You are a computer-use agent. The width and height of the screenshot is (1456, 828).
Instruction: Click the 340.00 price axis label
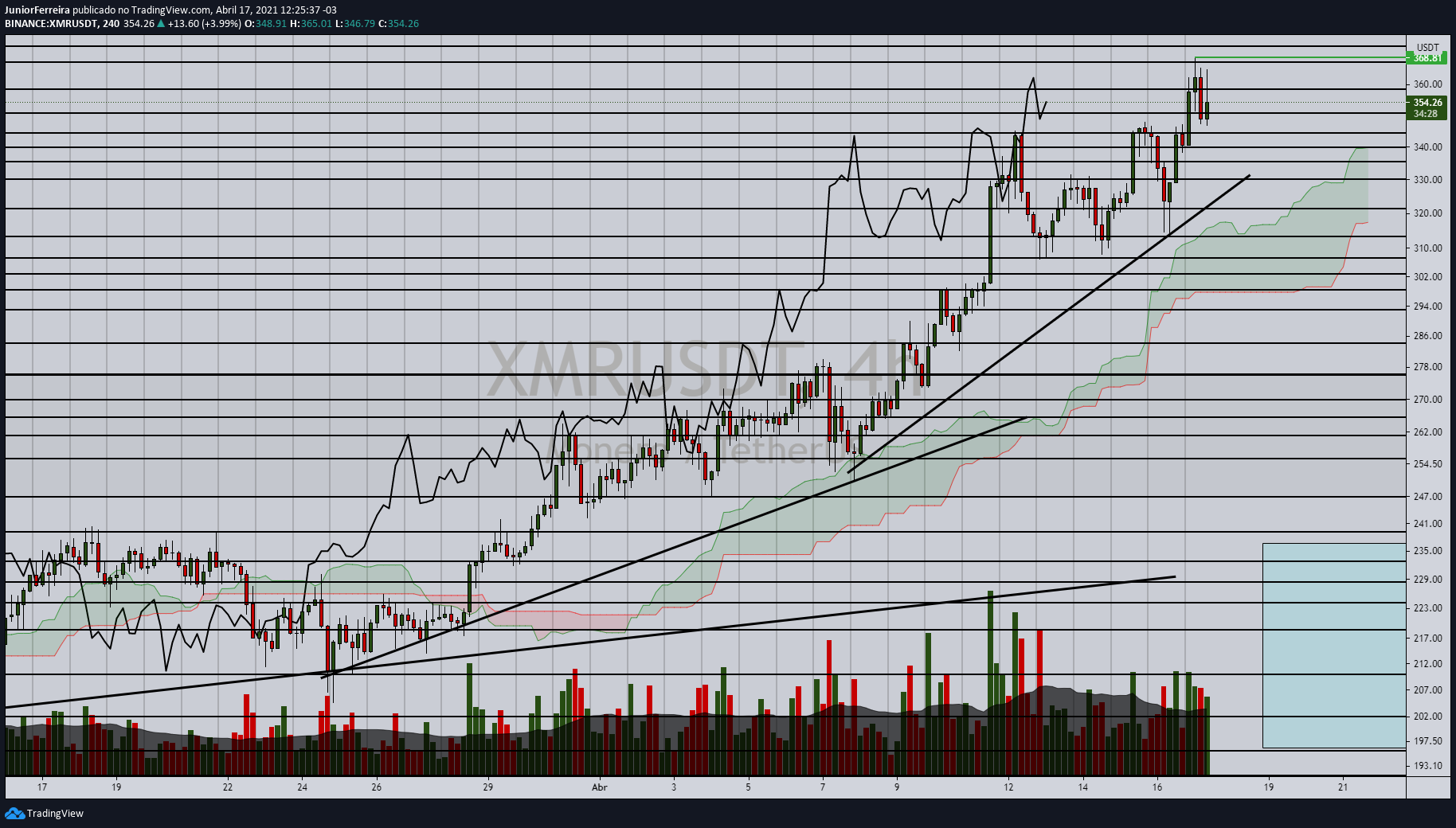[1427, 147]
